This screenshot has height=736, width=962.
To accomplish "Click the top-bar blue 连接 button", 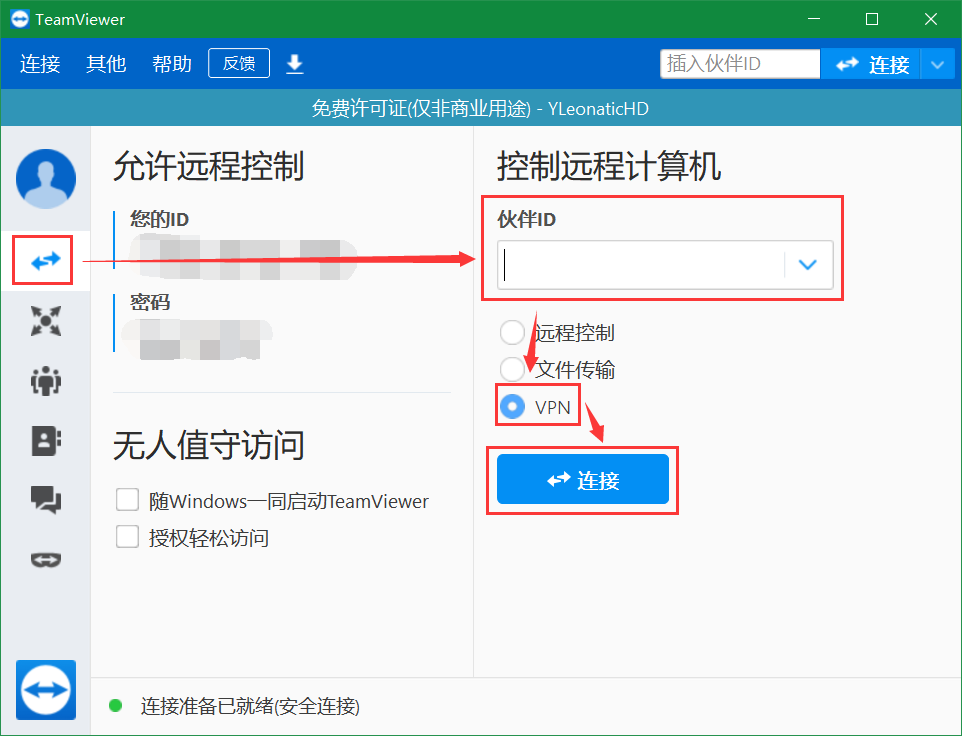I will point(871,64).
